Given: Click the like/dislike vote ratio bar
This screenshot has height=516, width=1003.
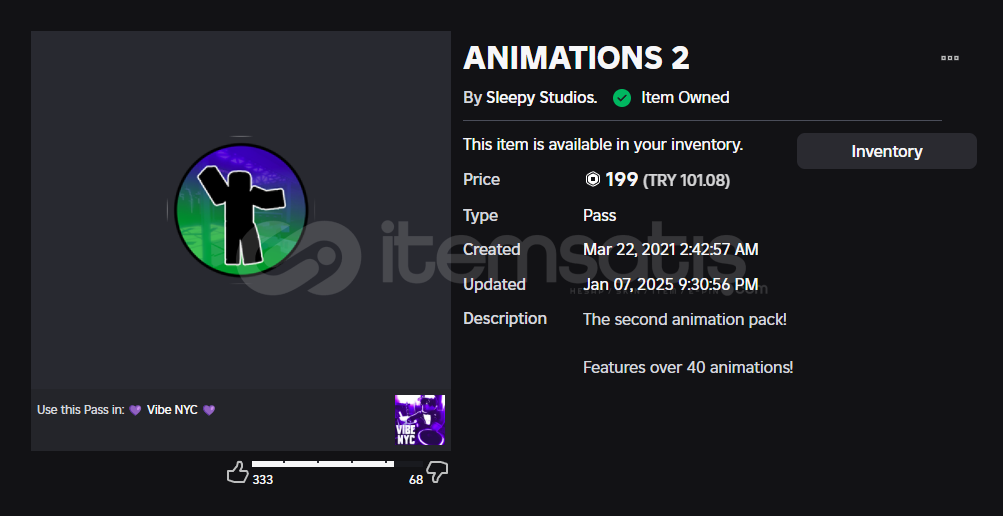Looking at the screenshot, I should (x=337, y=464).
